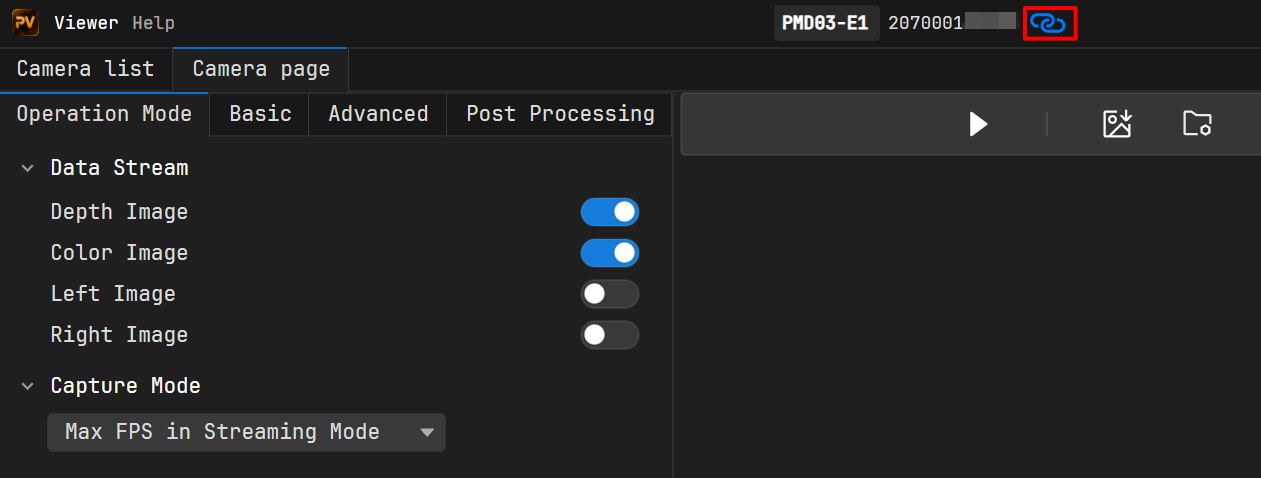This screenshot has width=1261, height=478.
Task: Switch to the Post Processing tab
Action: [x=560, y=114]
